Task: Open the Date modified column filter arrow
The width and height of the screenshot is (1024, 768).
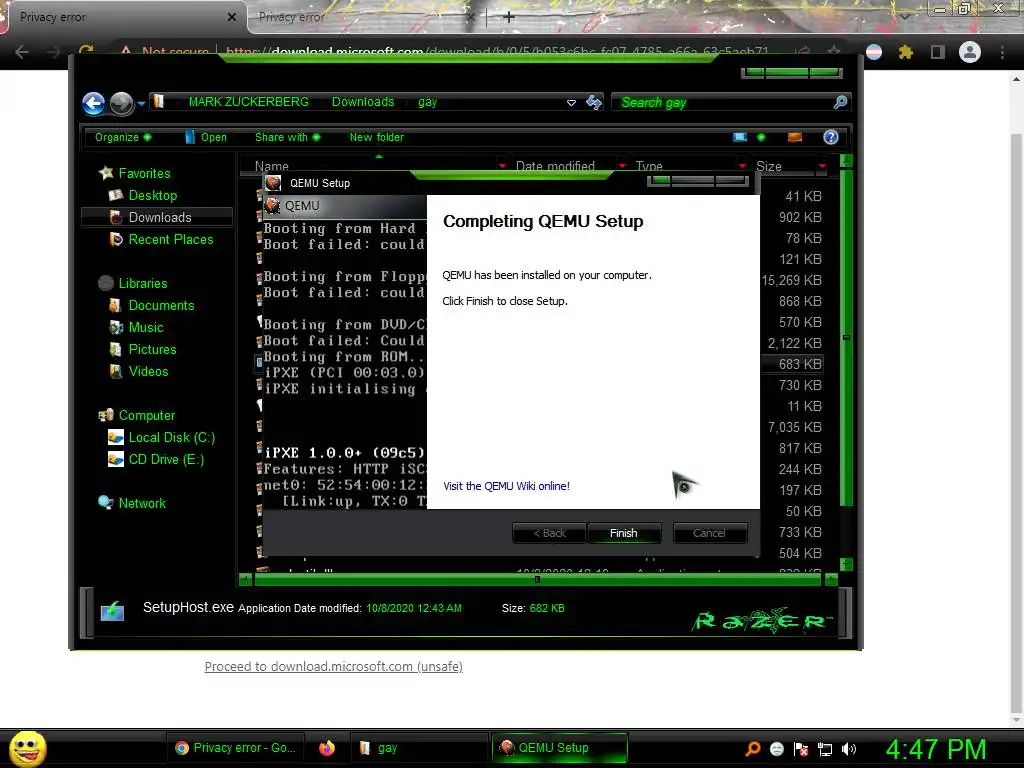Action: pos(622,166)
